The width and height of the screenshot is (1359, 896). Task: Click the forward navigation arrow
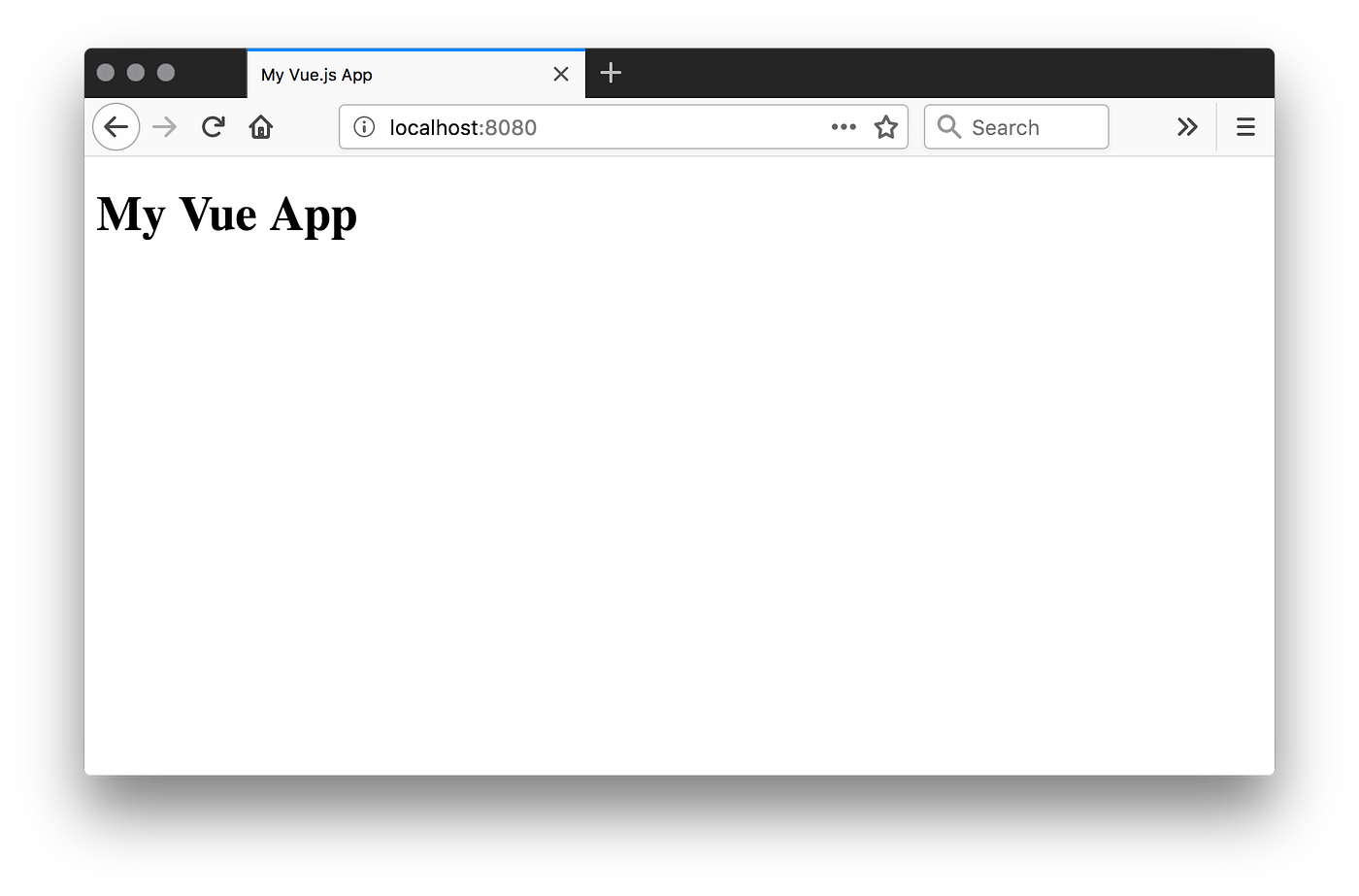pyautogui.click(x=164, y=126)
